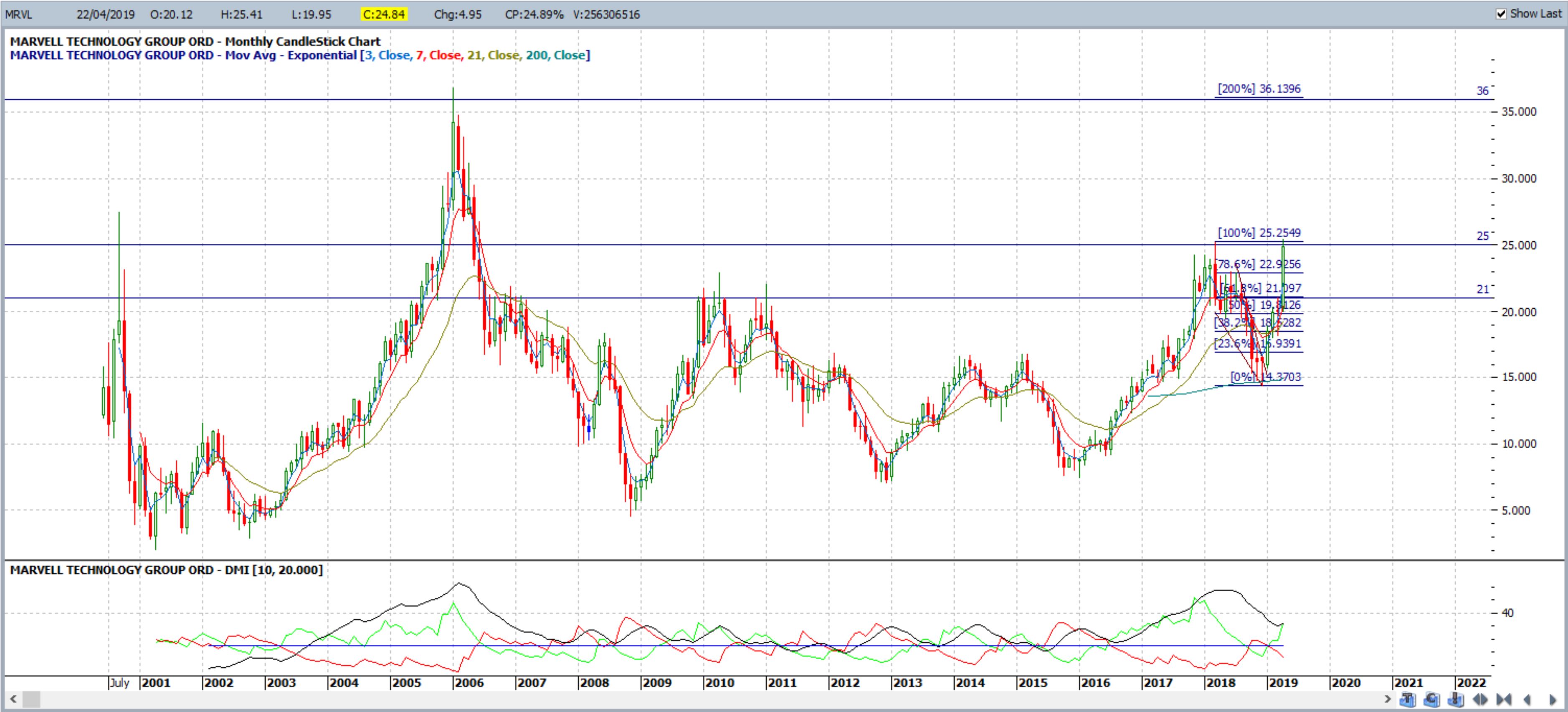Click the blue 'T' chart icon
This screenshot has width=1568, height=712.
(1408, 700)
